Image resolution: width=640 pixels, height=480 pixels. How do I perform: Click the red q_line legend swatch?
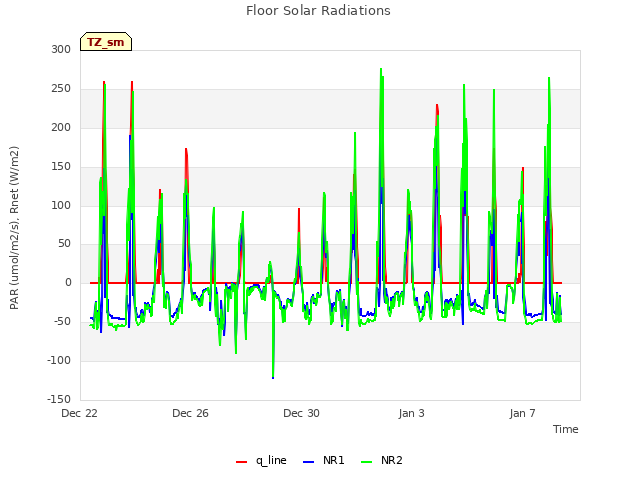click(x=241, y=462)
